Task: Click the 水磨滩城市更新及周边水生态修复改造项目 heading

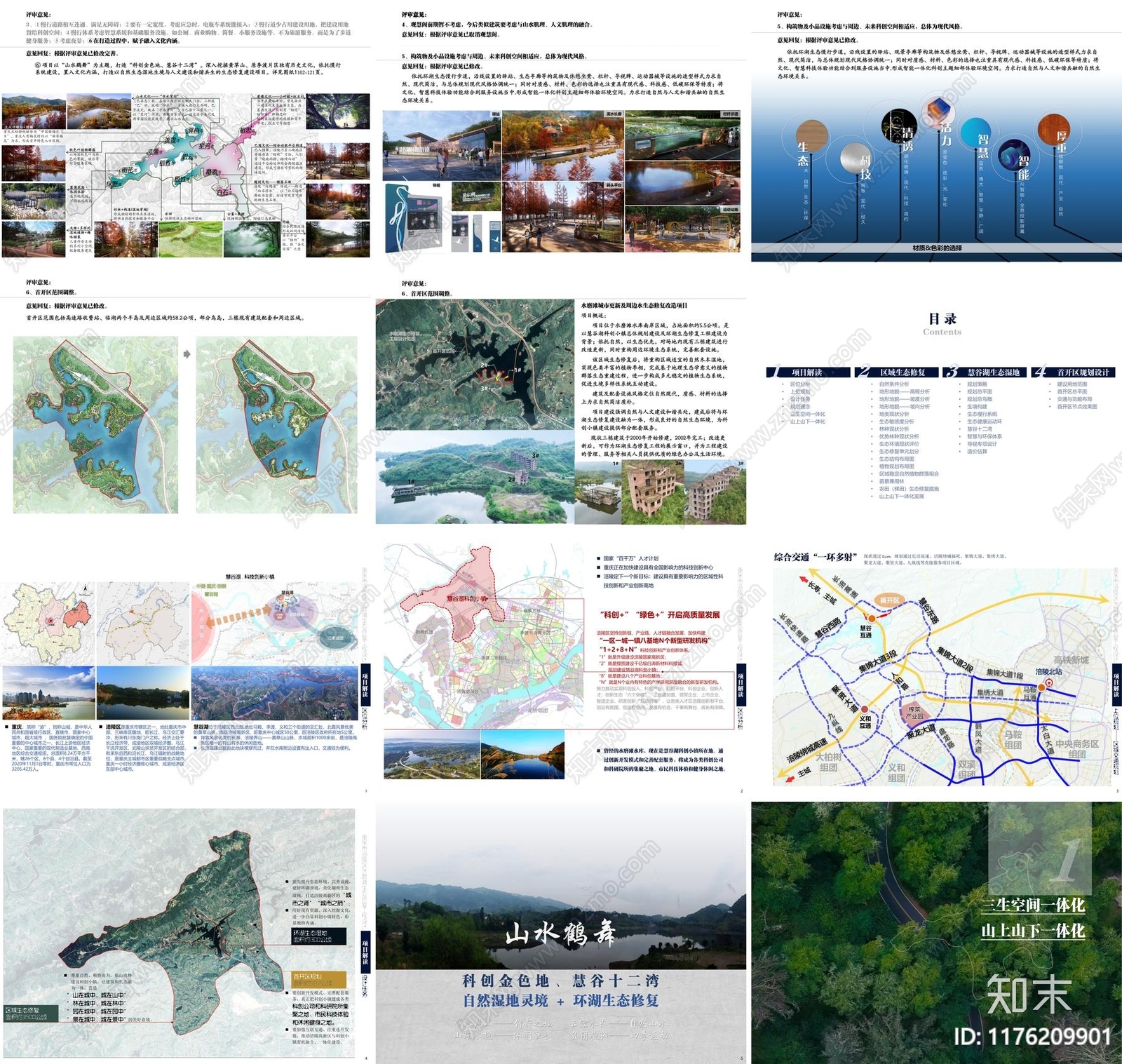Action: (x=634, y=306)
